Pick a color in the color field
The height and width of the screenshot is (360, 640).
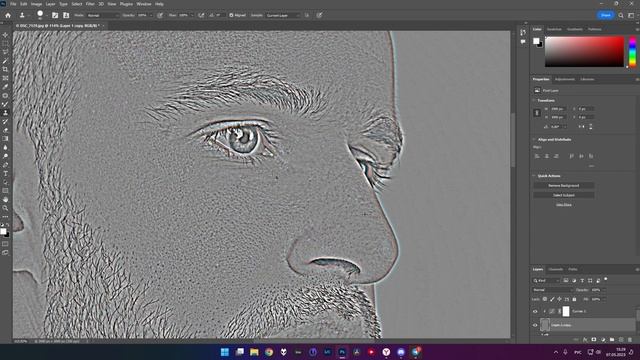coord(584,51)
